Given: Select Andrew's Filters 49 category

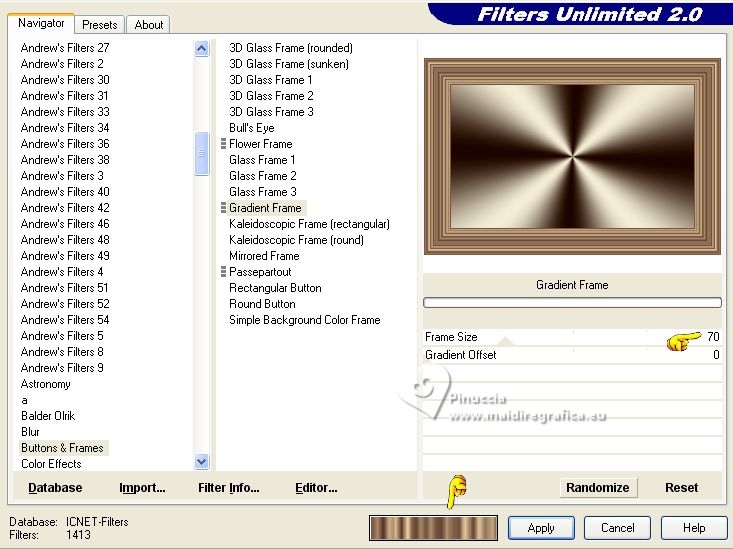Looking at the screenshot, I should (x=65, y=256).
